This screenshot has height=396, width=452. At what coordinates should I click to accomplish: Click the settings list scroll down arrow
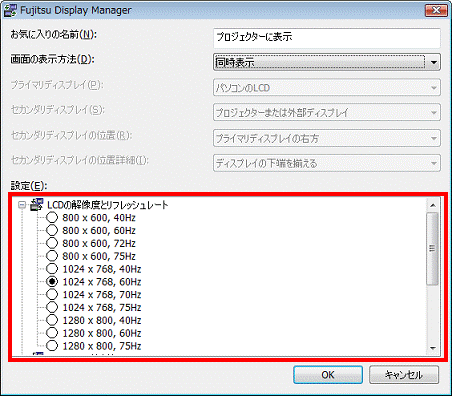433,348
